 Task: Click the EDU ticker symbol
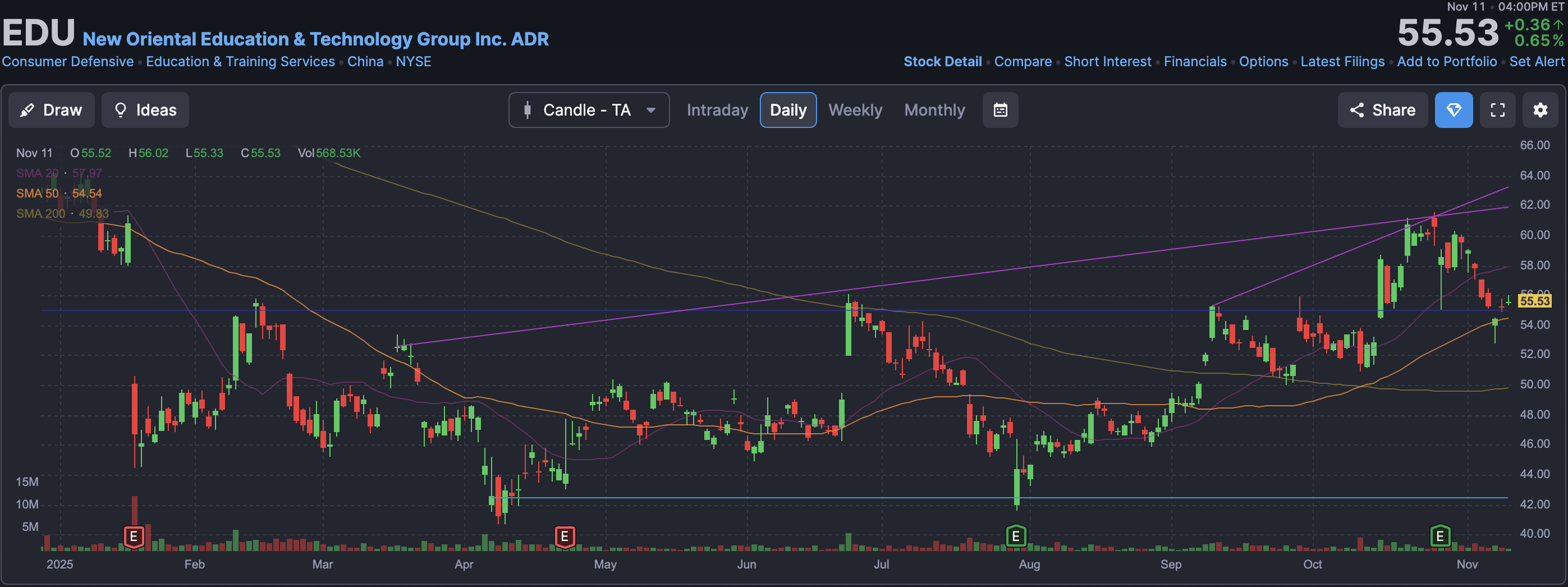[39, 33]
